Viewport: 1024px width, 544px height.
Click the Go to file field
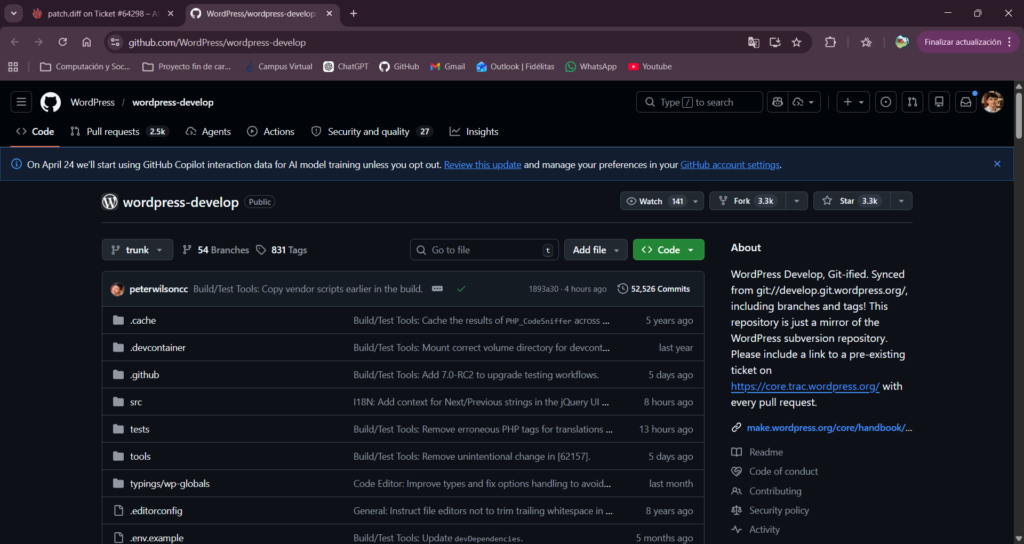coord(484,249)
